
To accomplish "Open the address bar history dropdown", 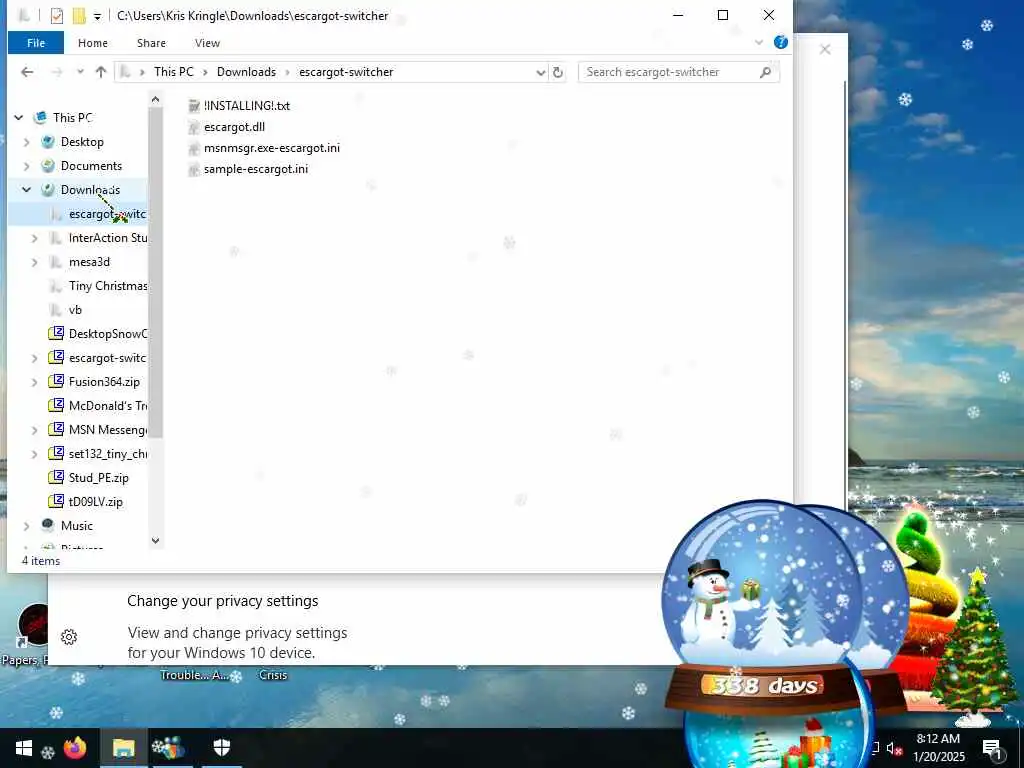I will pos(541,72).
